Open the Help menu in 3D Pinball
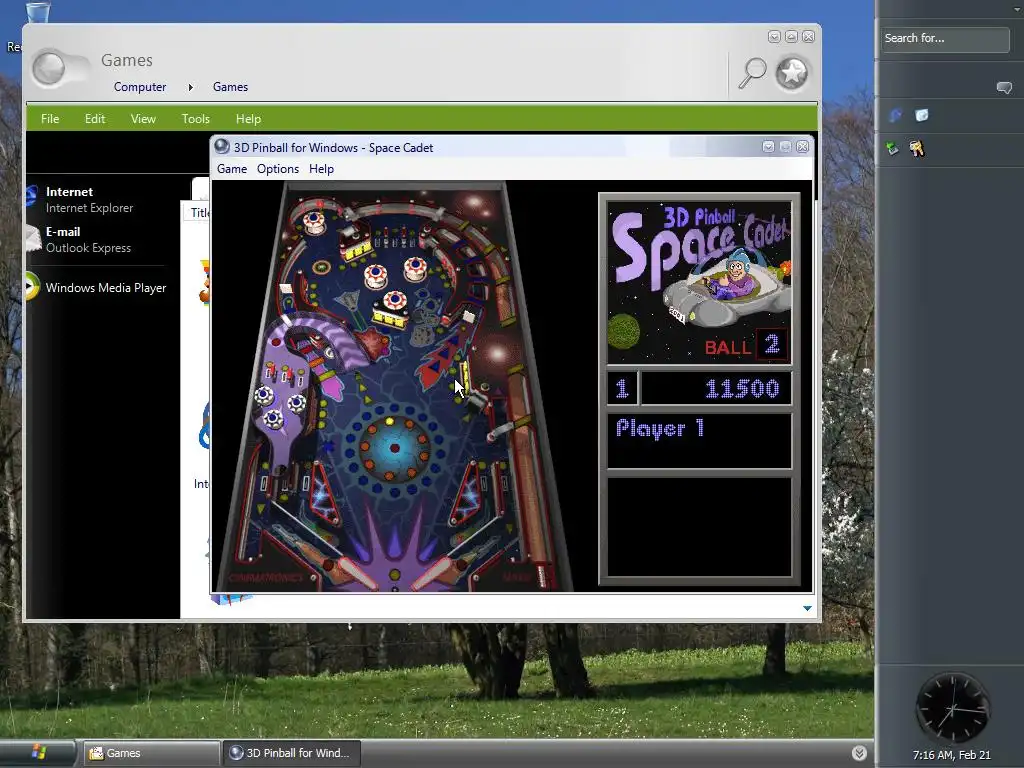This screenshot has width=1024, height=768. (x=321, y=168)
